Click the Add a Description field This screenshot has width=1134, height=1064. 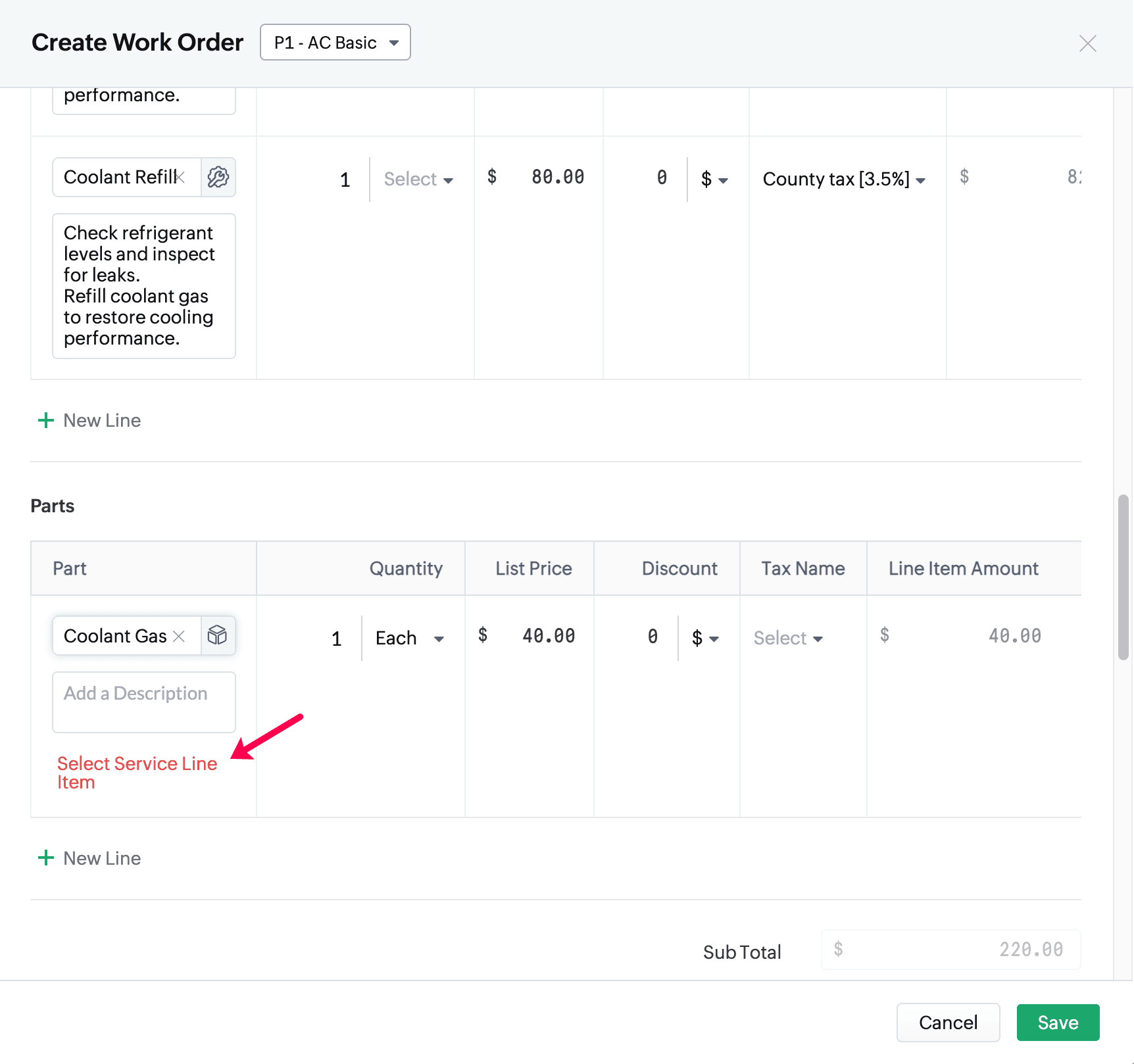pyautogui.click(x=144, y=702)
